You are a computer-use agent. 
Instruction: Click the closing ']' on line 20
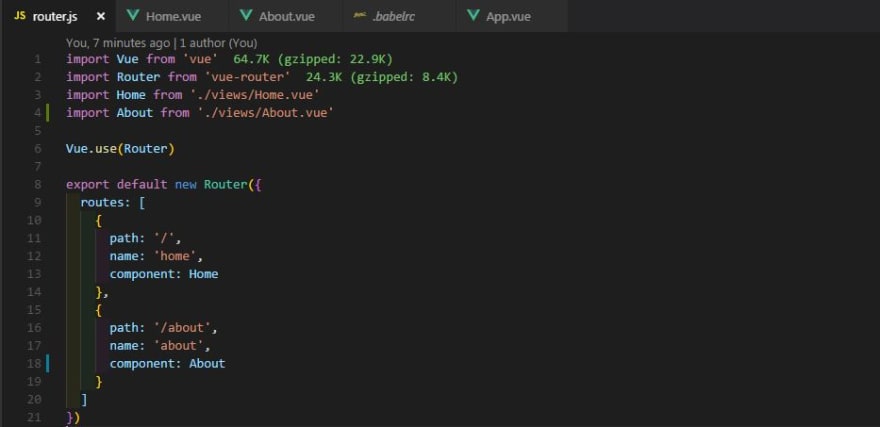pyautogui.click(x=84, y=399)
